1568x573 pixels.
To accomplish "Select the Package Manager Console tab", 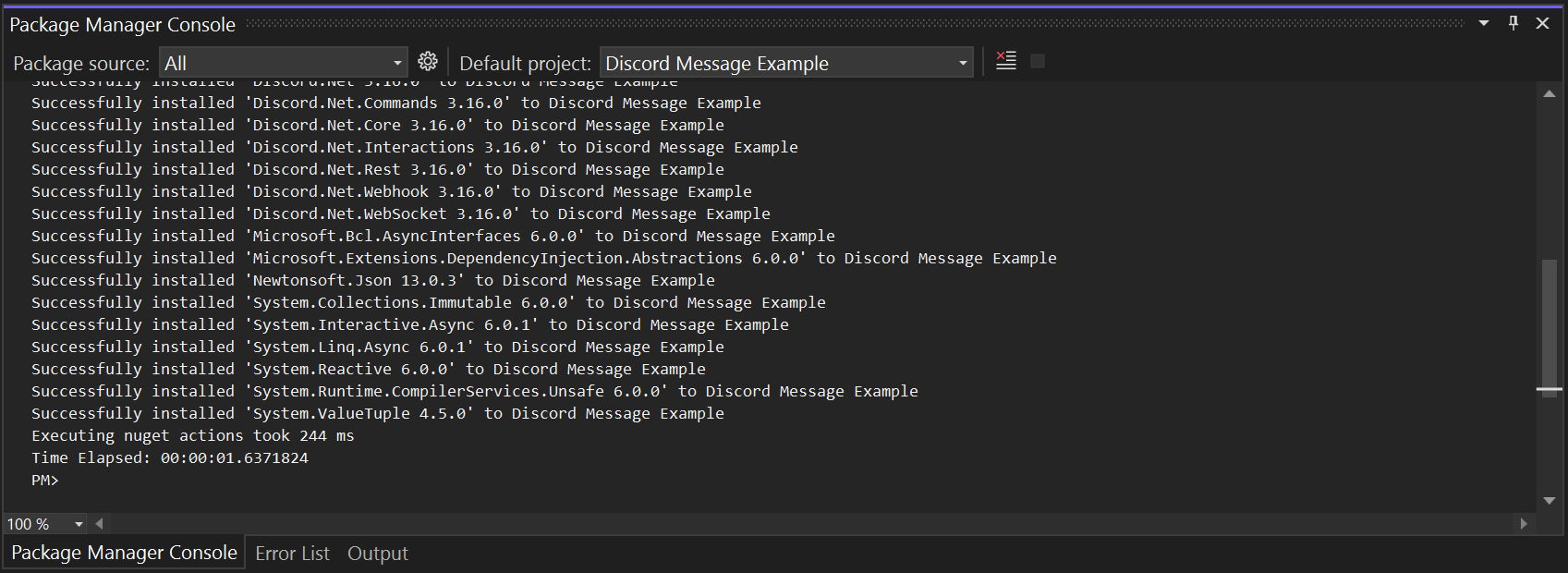I will [x=124, y=552].
